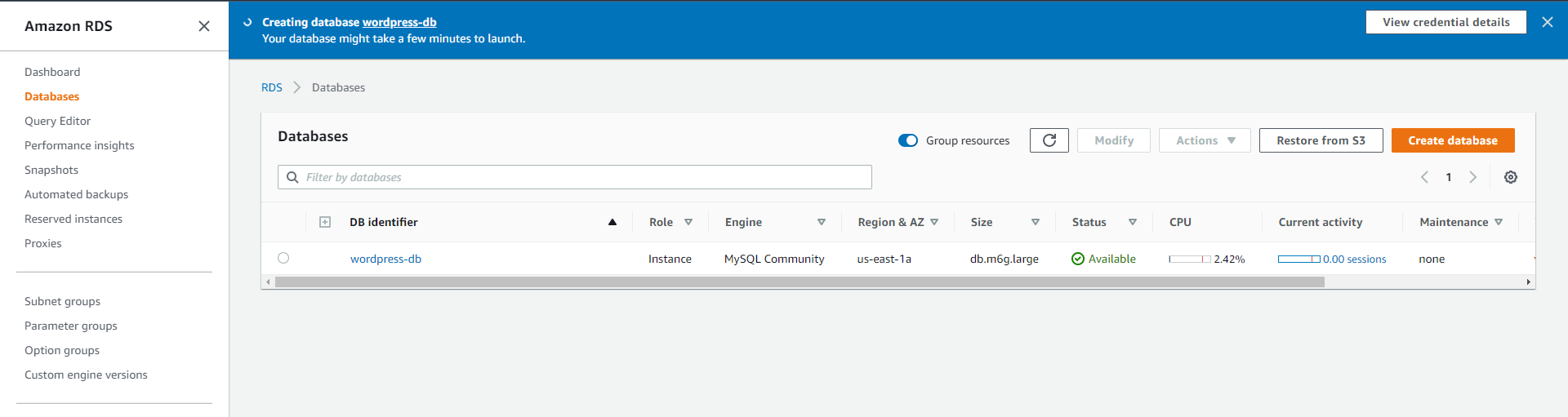Screen dimensions: 1568x417
Task: Open Query Editor in the sidebar
Action: point(57,121)
